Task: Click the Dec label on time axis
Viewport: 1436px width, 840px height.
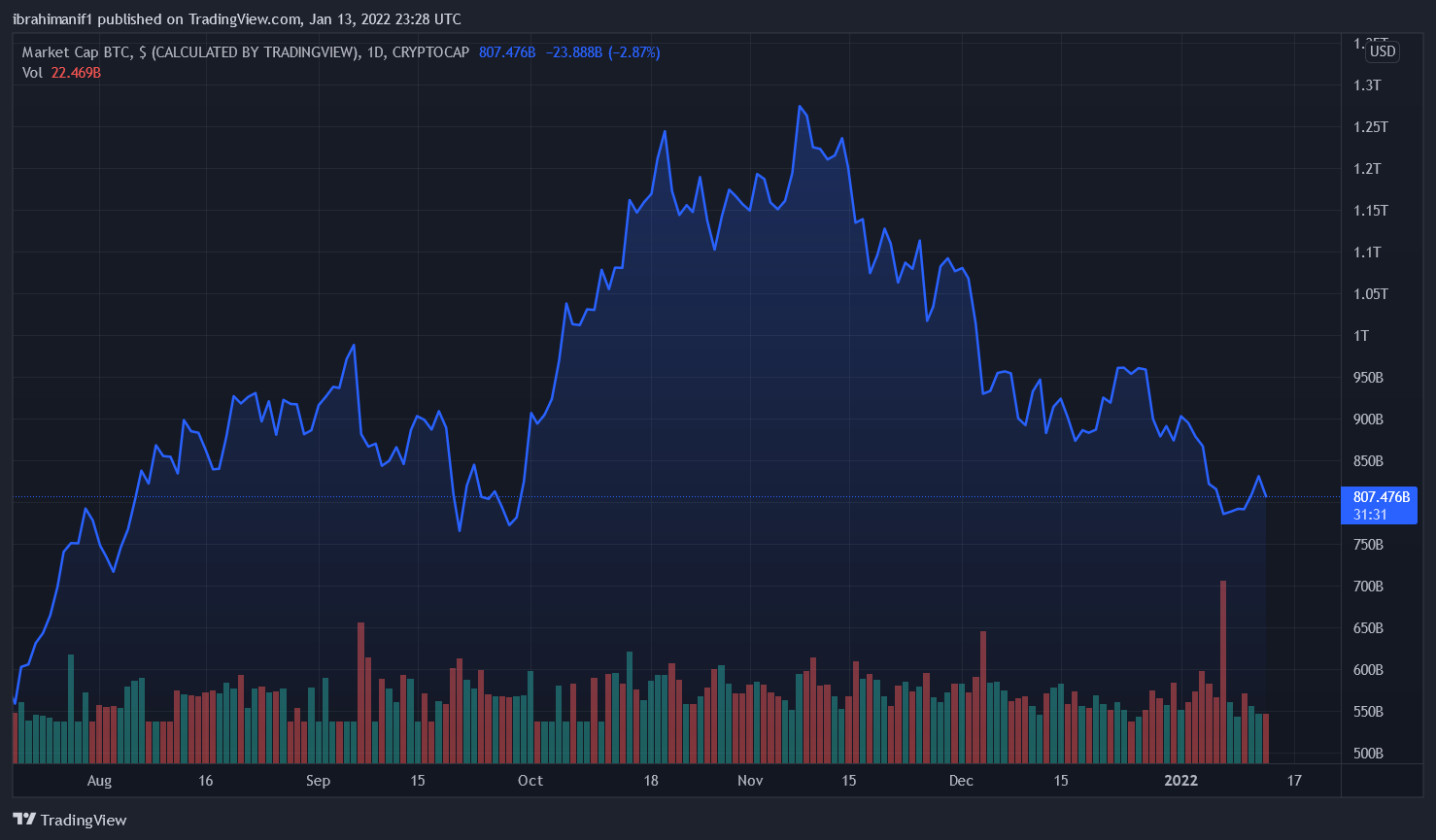Action: point(961,781)
